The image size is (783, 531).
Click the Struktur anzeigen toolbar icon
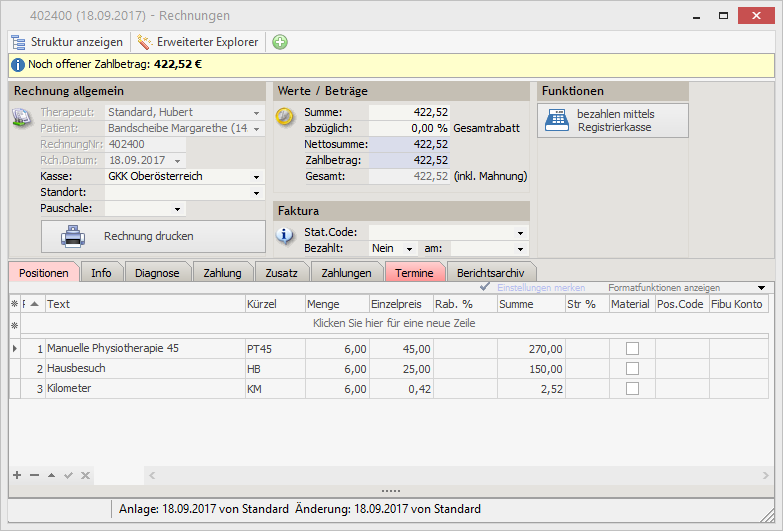pyautogui.click(x=19, y=42)
